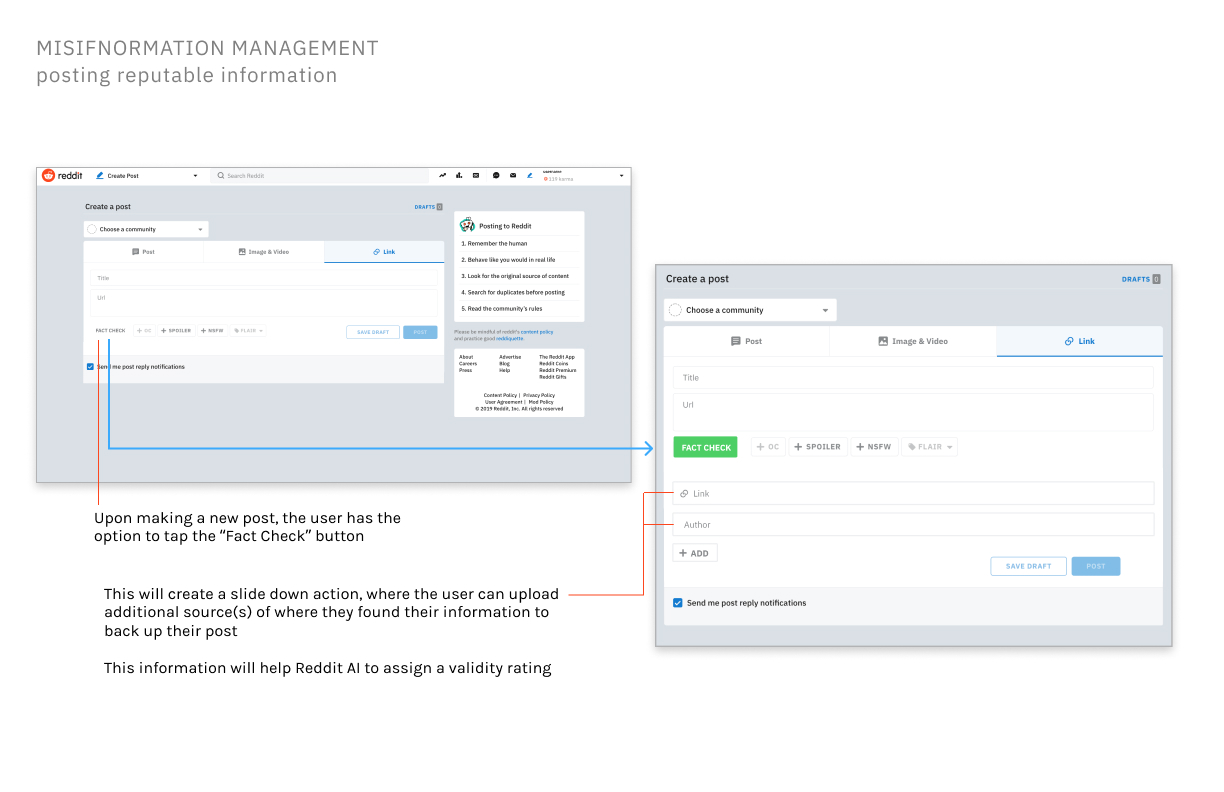The width and height of the screenshot is (1224, 792).
Task: Uncheck reply notifications checkbox in the enlarged panel
Action: coord(678,603)
